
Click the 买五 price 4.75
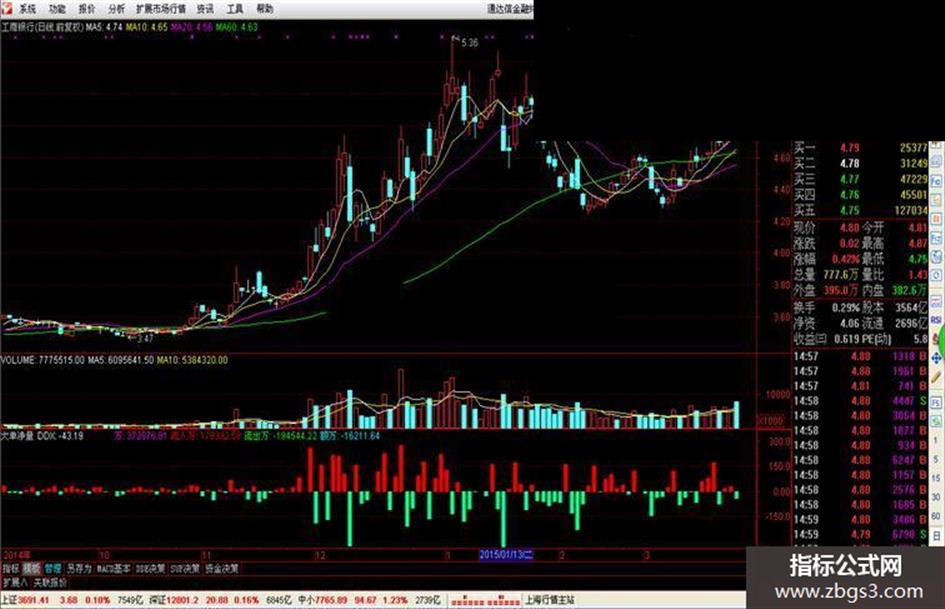[850, 210]
